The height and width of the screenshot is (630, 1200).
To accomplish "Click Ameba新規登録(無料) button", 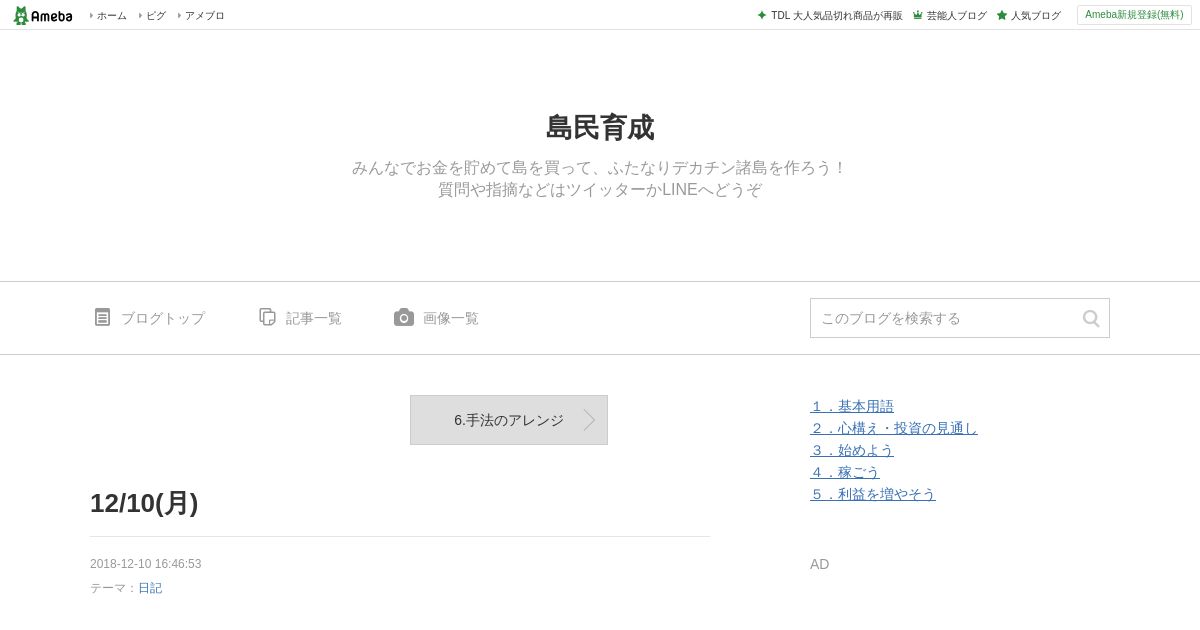I will click(x=1134, y=15).
